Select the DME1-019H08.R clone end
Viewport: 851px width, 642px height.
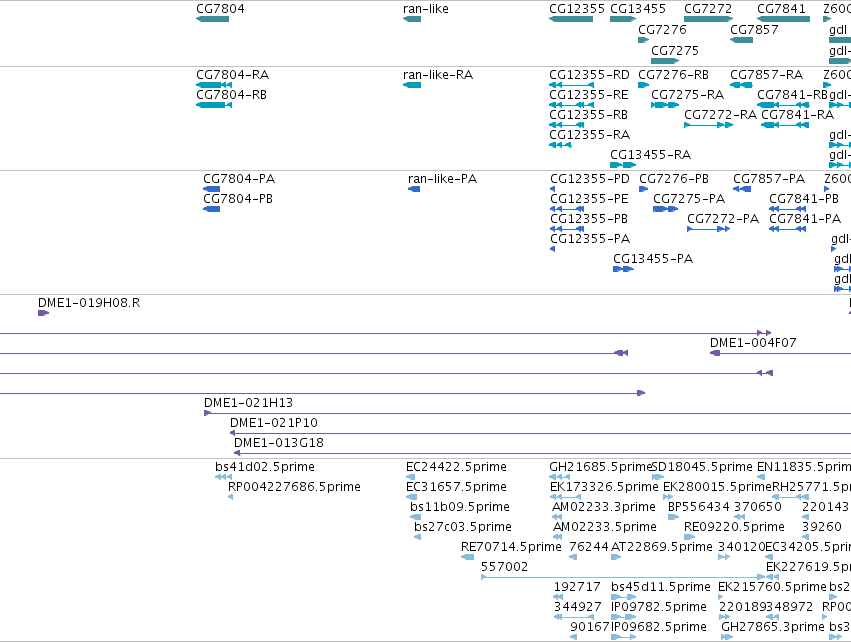tap(43, 313)
